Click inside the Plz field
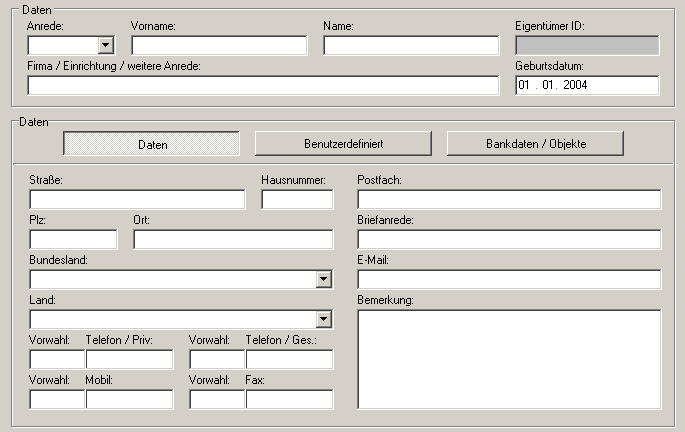This screenshot has height=432, width=685. [73, 240]
